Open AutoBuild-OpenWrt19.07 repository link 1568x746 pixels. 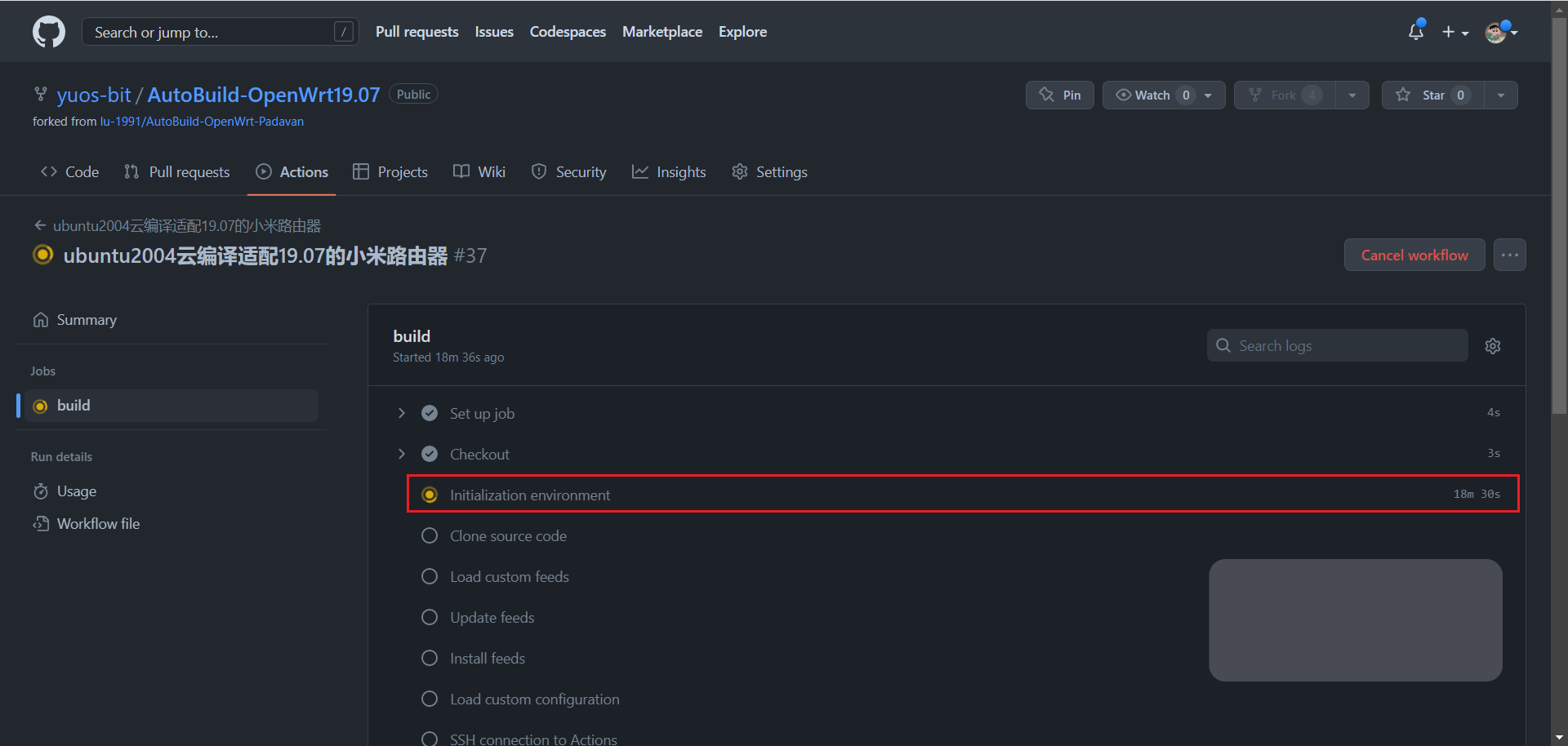click(264, 95)
